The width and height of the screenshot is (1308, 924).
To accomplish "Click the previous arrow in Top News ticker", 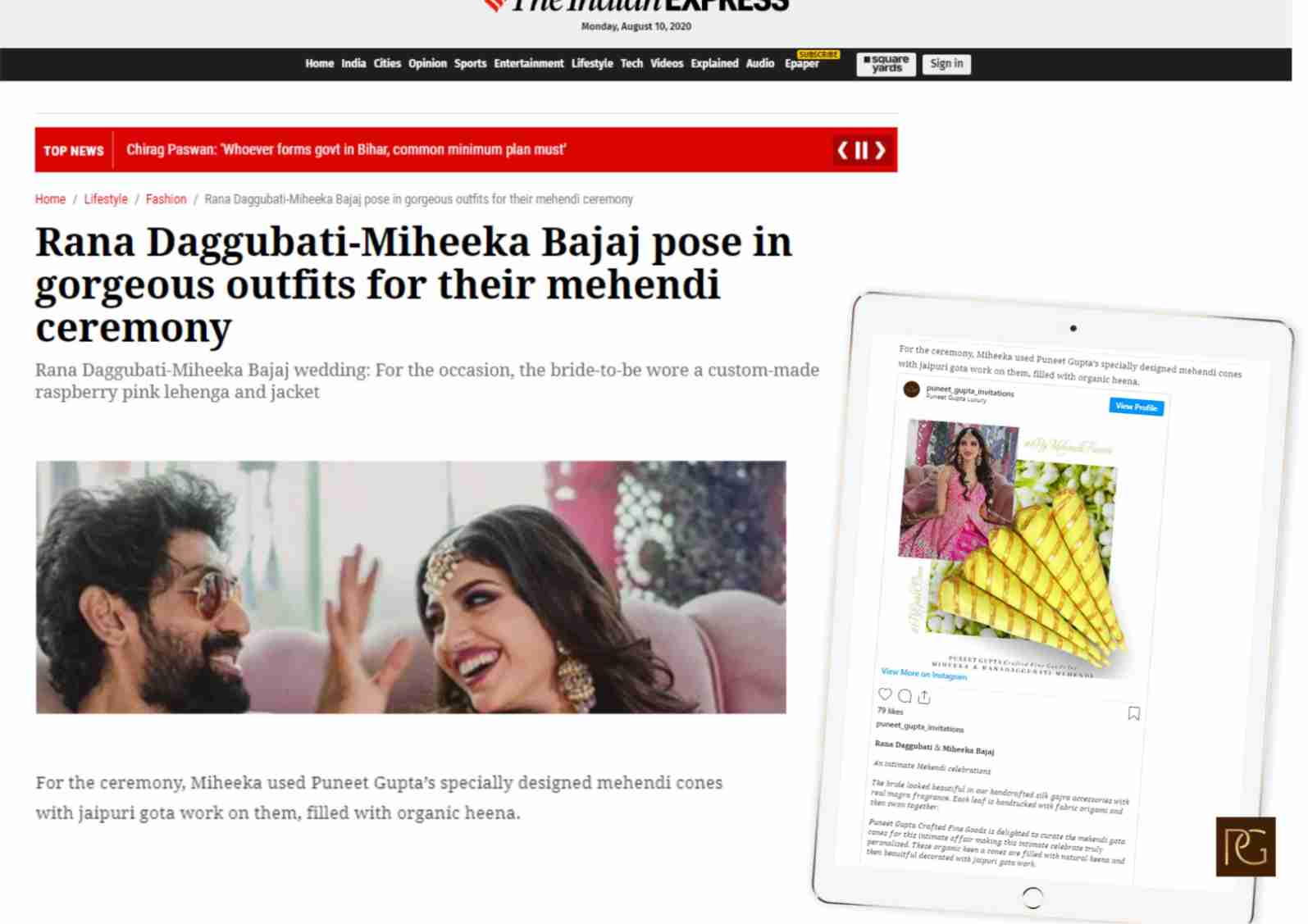I will [x=842, y=150].
